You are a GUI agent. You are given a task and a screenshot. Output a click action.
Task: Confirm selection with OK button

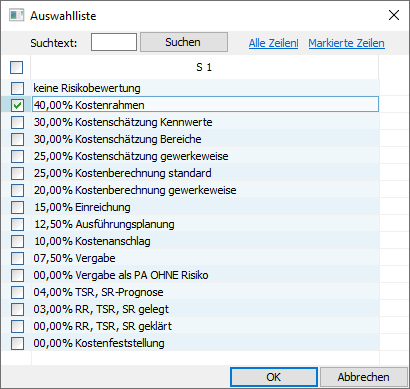[274, 377]
